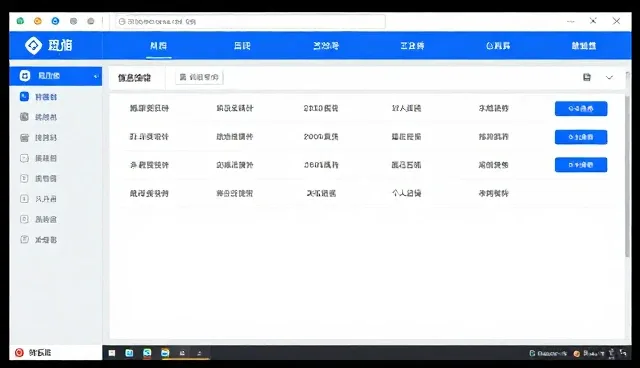Click the green icon in browser's top-left
The image size is (640, 368).
pos(20,21)
